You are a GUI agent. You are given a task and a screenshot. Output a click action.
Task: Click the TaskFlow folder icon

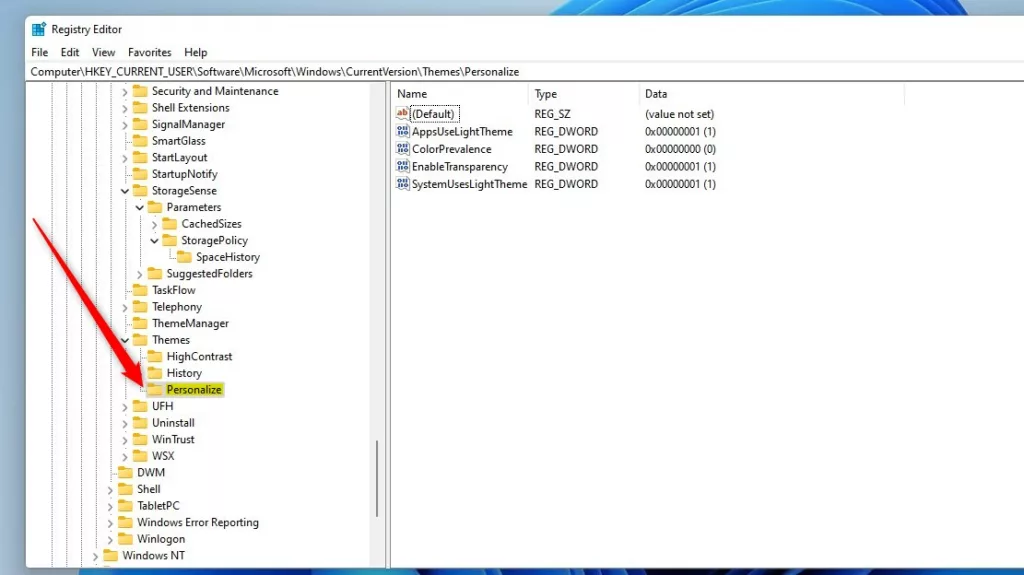click(x=140, y=290)
